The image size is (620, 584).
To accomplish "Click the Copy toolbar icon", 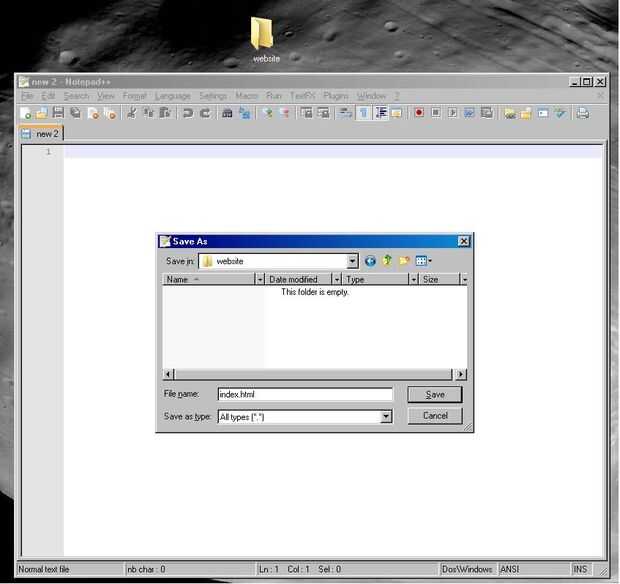I will click(x=148, y=113).
